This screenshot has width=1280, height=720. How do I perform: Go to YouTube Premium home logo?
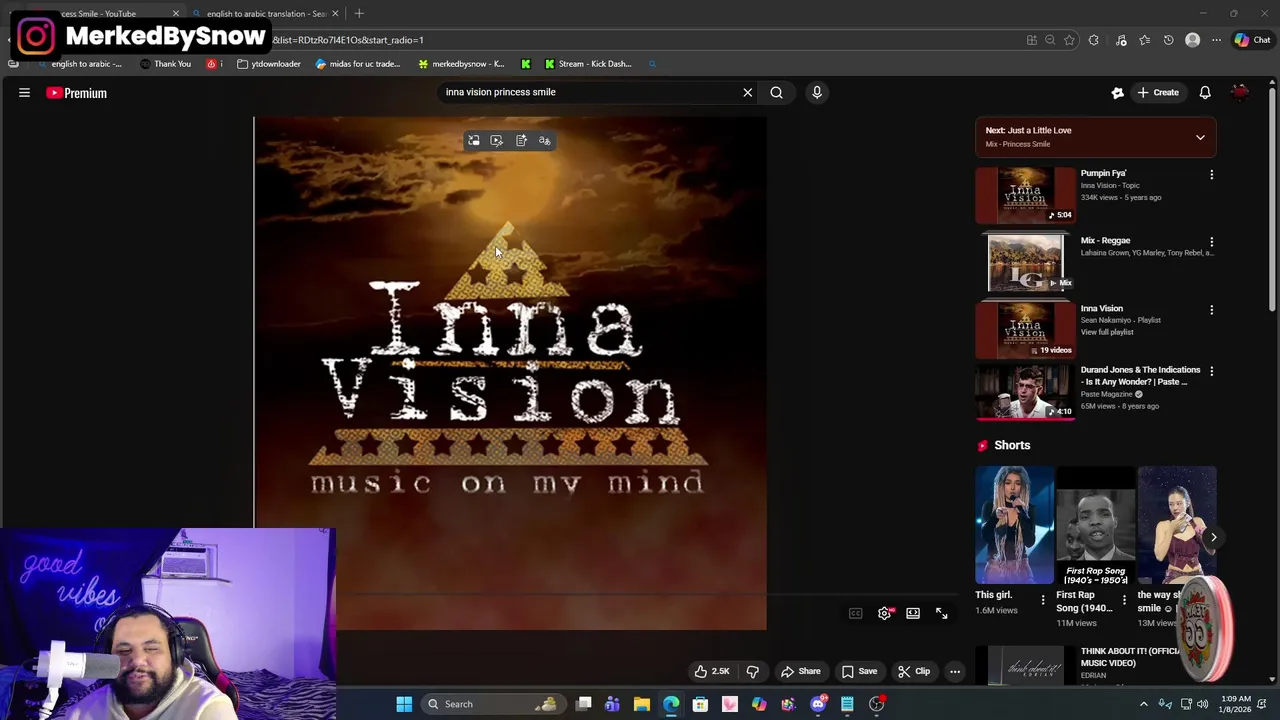(x=76, y=93)
